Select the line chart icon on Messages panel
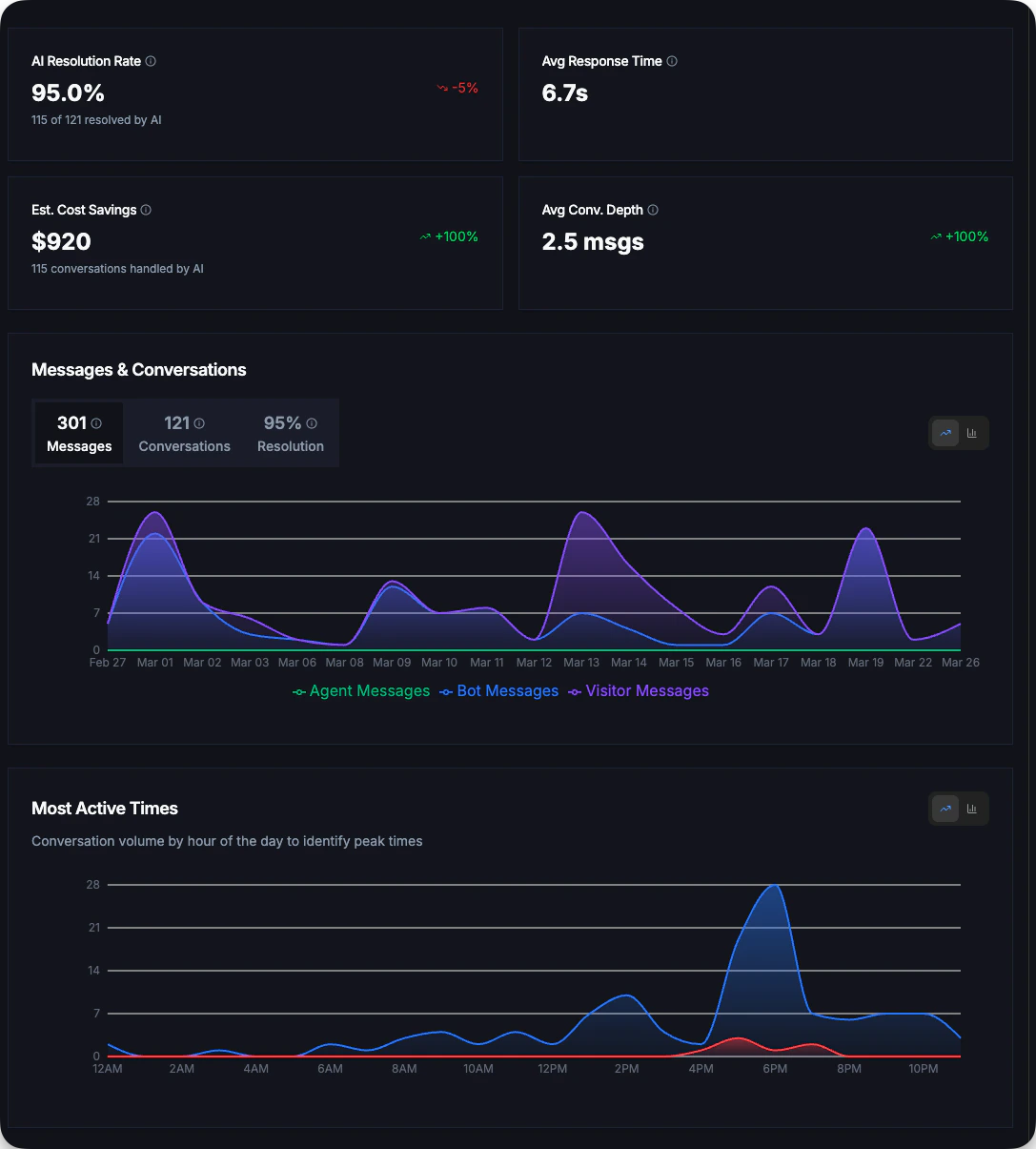The image size is (1036, 1149). (x=945, y=433)
